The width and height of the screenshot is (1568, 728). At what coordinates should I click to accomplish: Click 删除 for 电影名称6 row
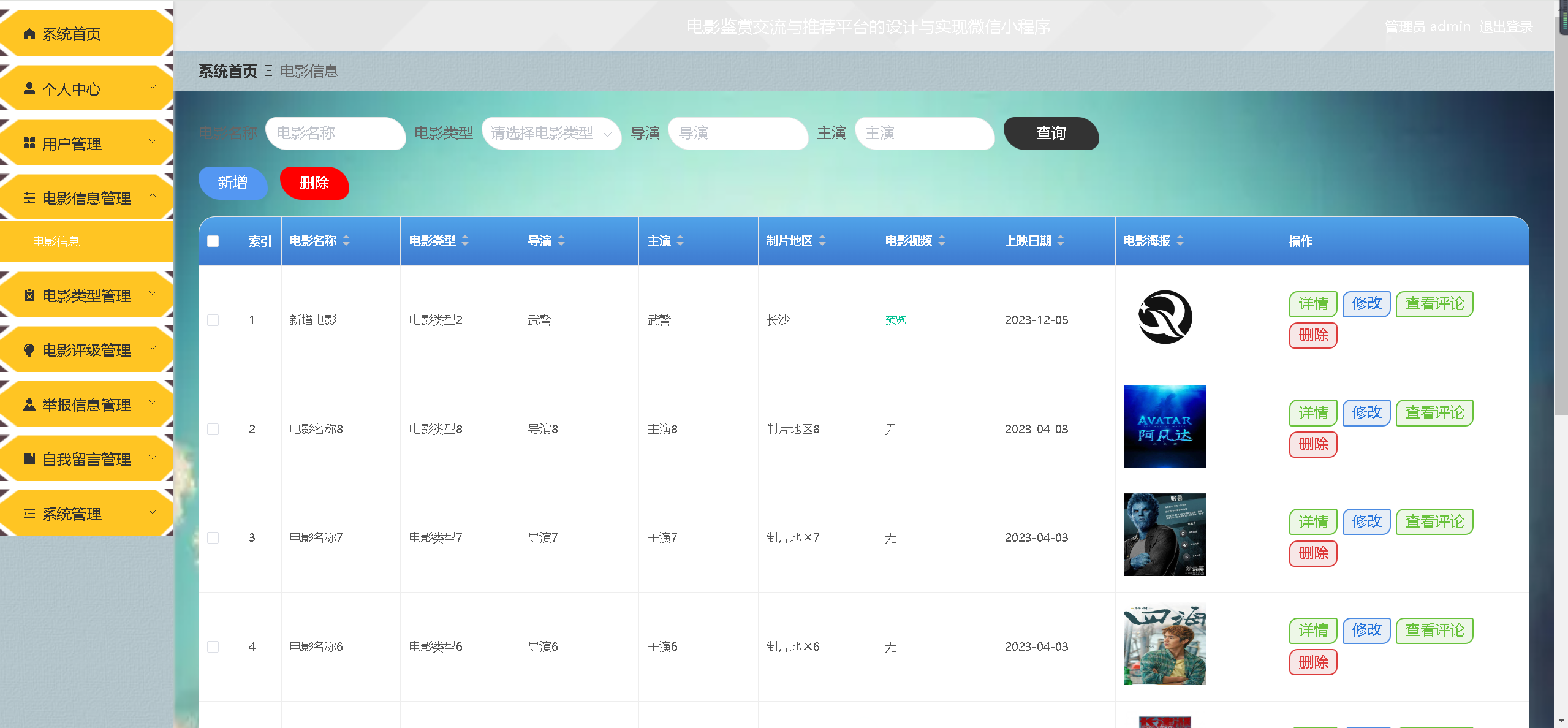click(x=1313, y=662)
